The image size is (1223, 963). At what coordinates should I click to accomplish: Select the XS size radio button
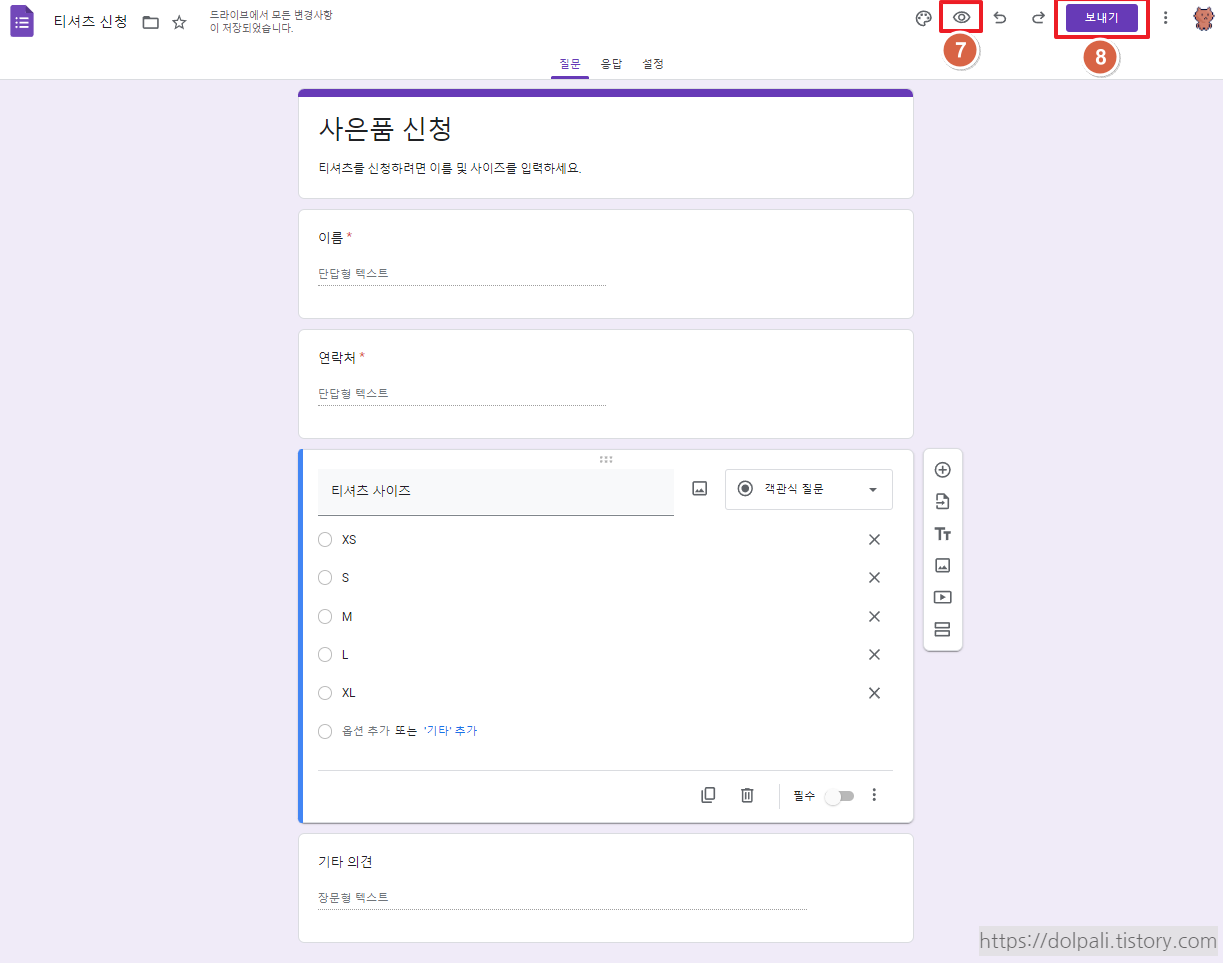(324, 539)
